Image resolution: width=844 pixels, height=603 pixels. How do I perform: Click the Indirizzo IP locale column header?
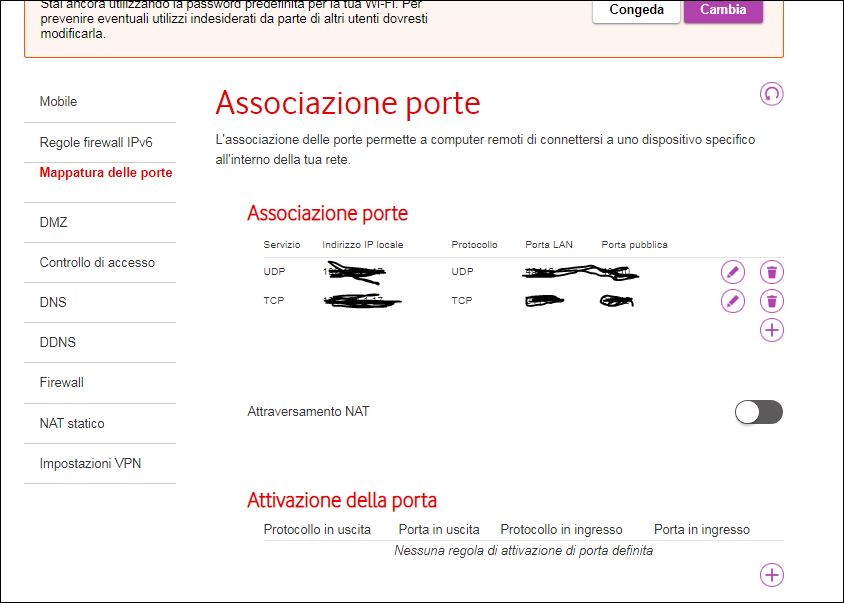coord(363,245)
